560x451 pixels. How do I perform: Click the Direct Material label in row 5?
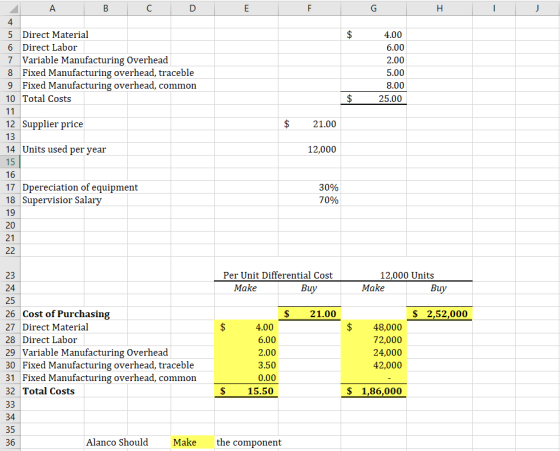55,35
